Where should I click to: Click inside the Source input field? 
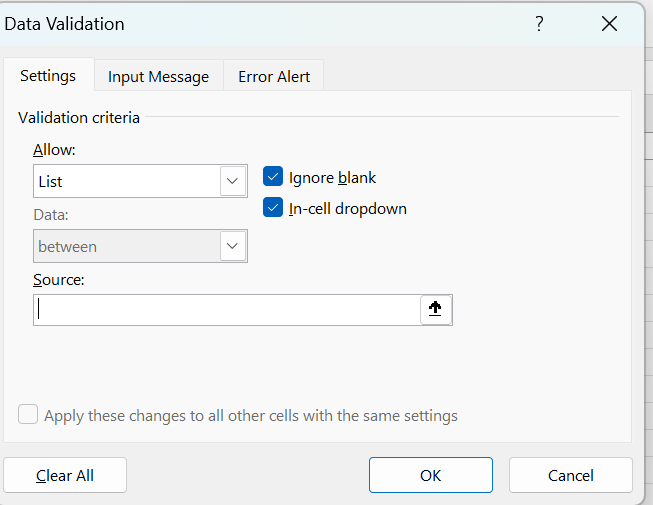click(x=227, y=310)
